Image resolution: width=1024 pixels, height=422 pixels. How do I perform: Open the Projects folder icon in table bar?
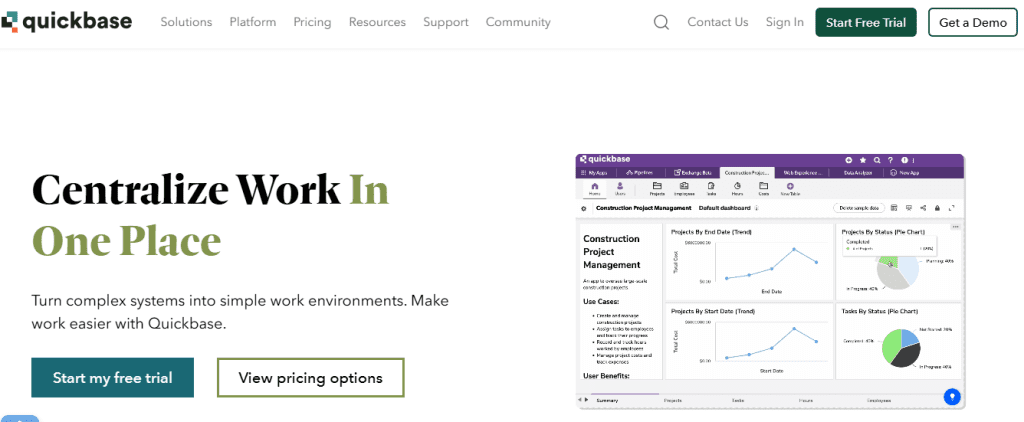coord(657,186)
